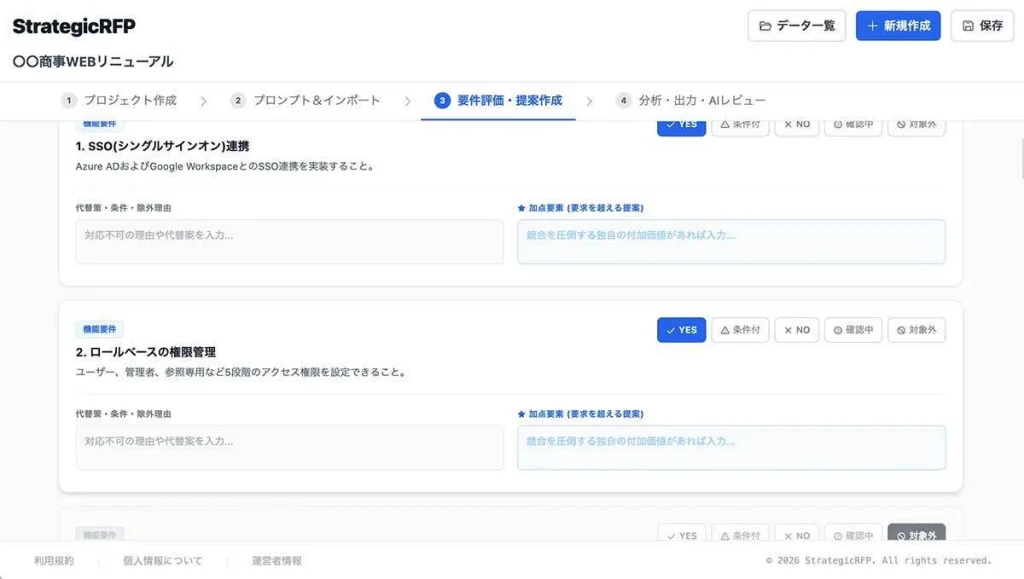
Task: Click project title 〇〇商事WEBリニューアル
Action: pos(93,61)
